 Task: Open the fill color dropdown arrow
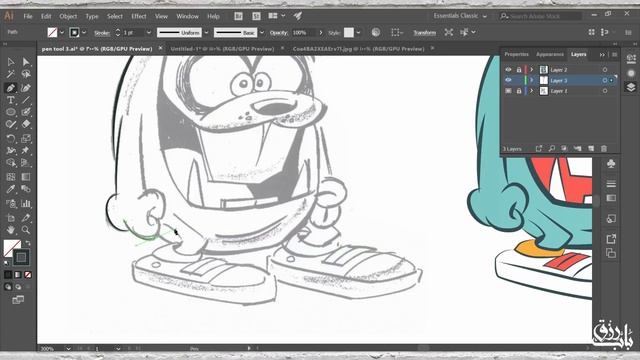62,32
